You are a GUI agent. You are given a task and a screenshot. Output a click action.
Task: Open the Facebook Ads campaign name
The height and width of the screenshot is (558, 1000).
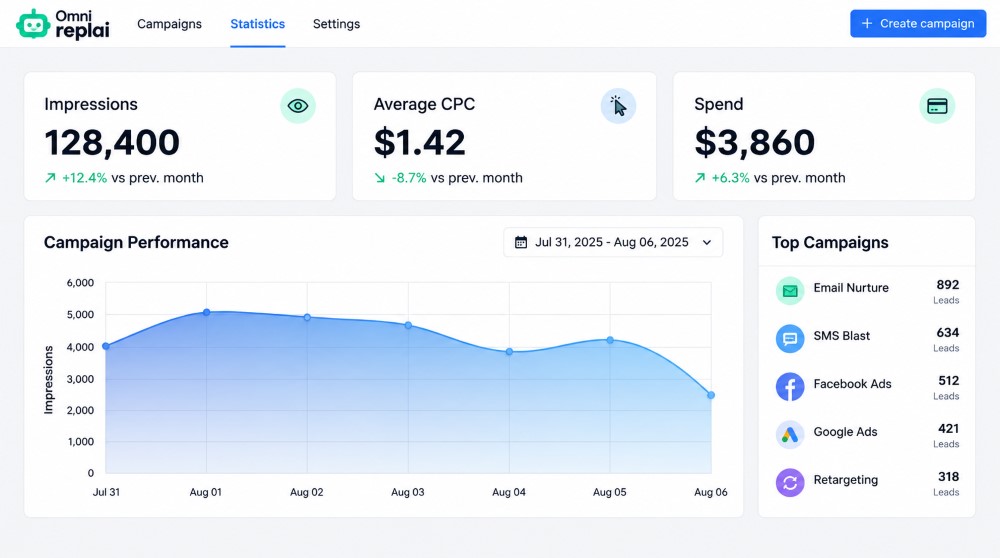click(852, 384)
